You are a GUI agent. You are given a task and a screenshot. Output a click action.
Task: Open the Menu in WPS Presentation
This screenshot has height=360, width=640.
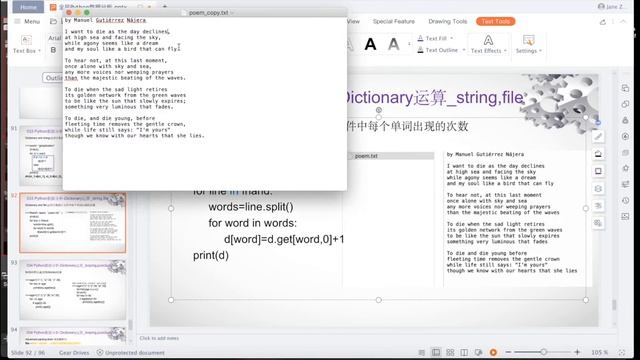[28, 21]
